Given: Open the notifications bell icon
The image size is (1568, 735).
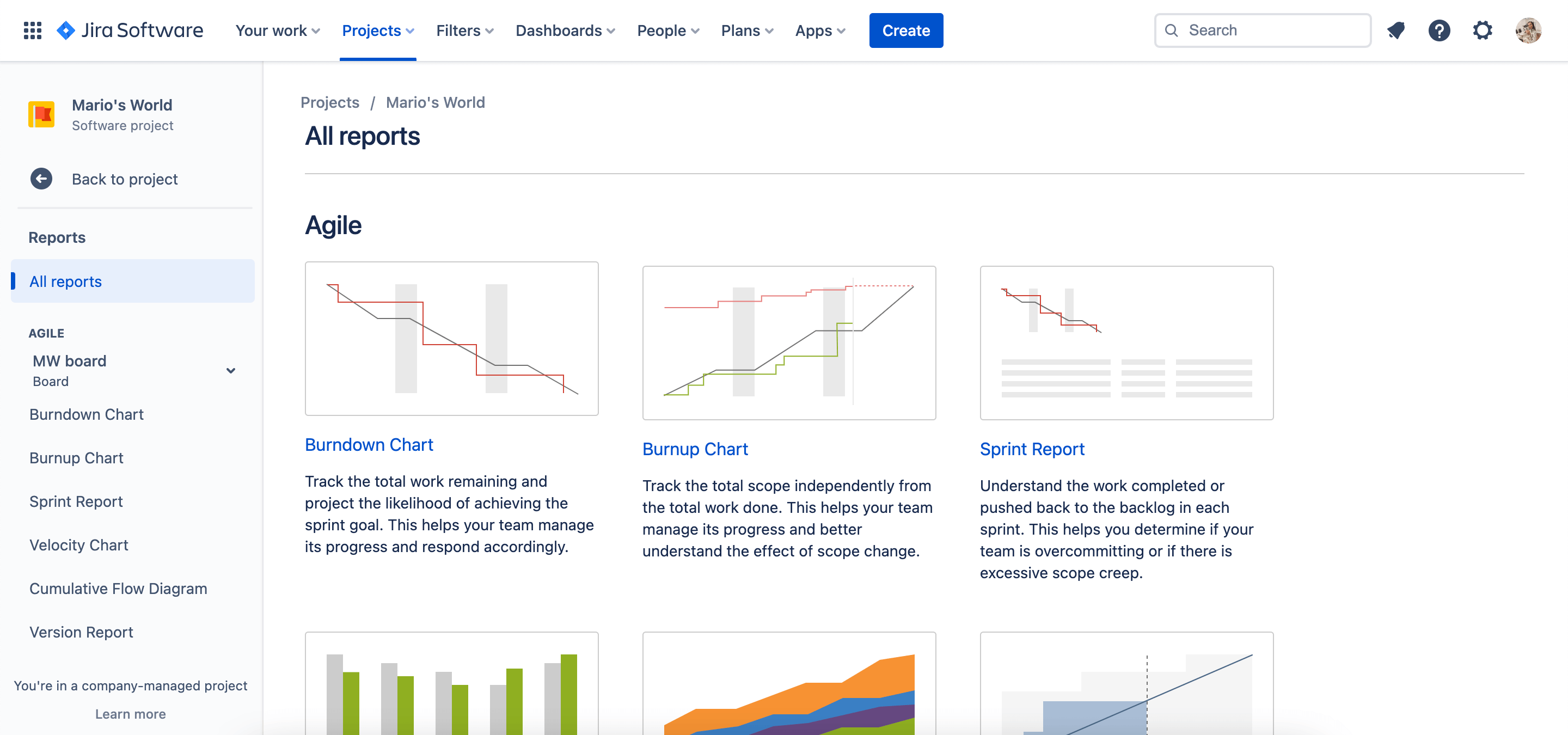Looking at the screenshot, I should coord(1396,29).
